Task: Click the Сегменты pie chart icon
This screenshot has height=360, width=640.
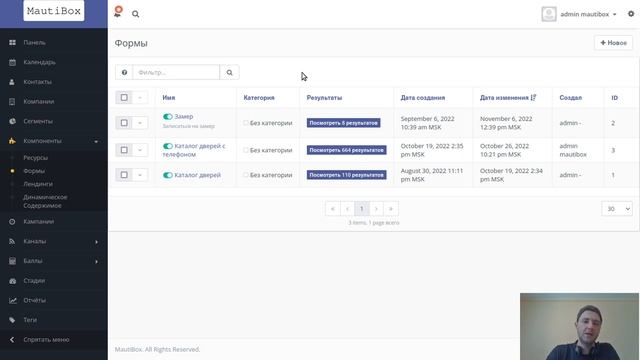Action: [12, 121]
